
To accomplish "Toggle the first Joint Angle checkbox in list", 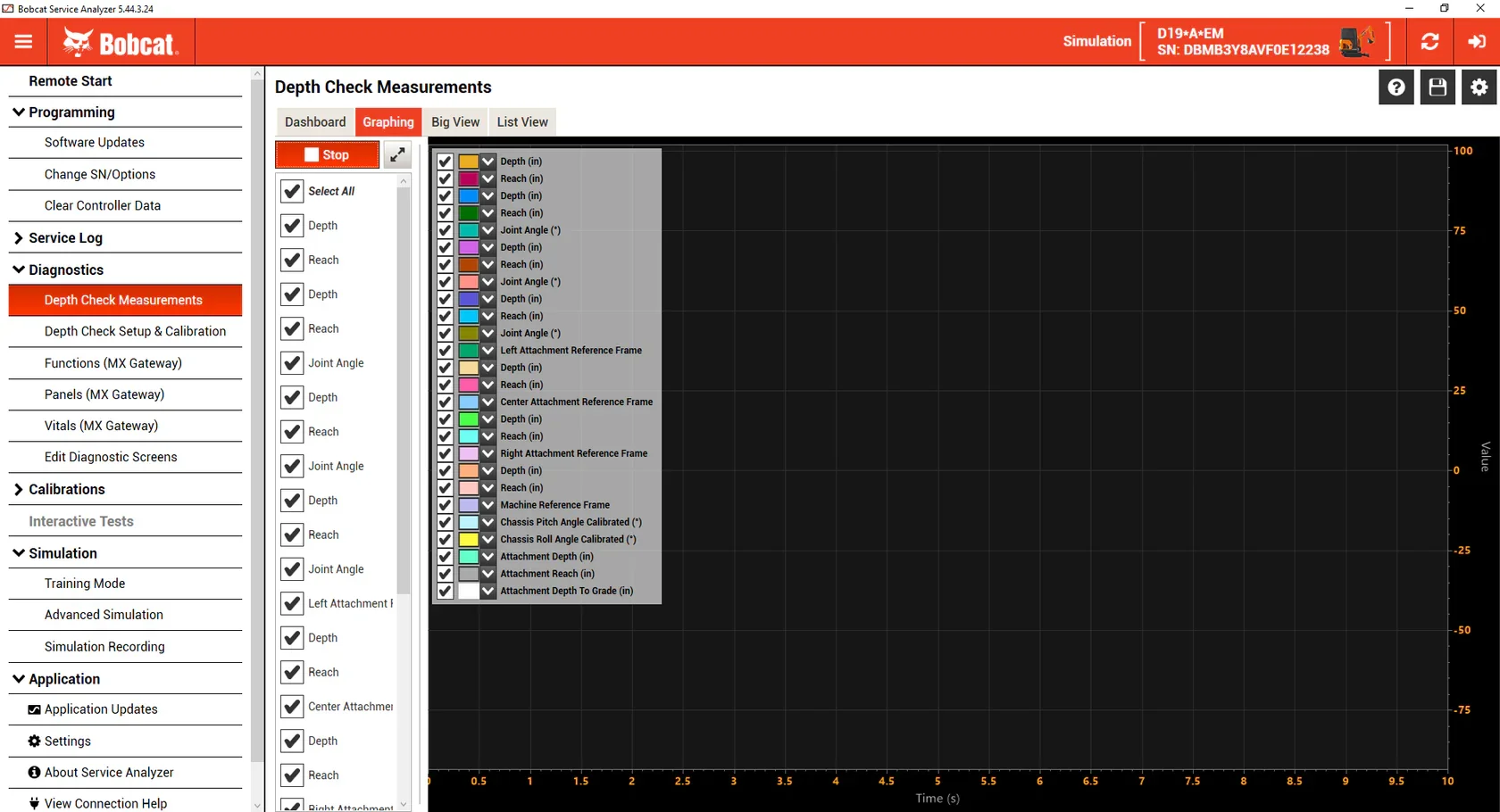I will click(x=292, y=363).
